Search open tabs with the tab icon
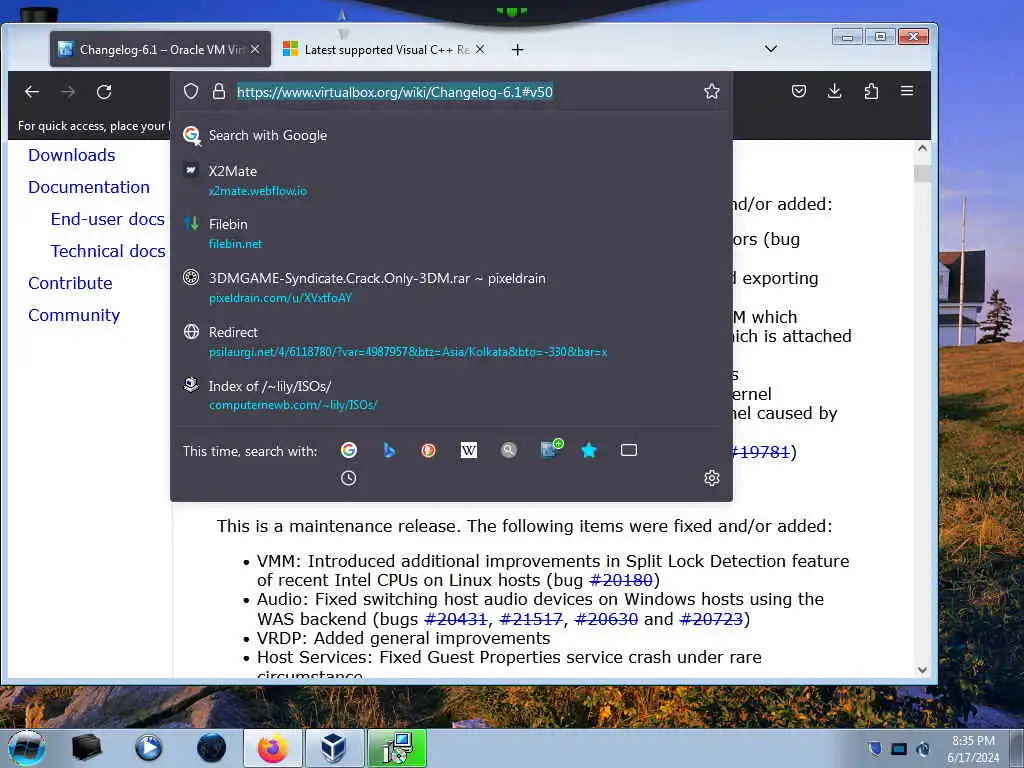This screenshot has height=768, width=1024. coord(629,450)
